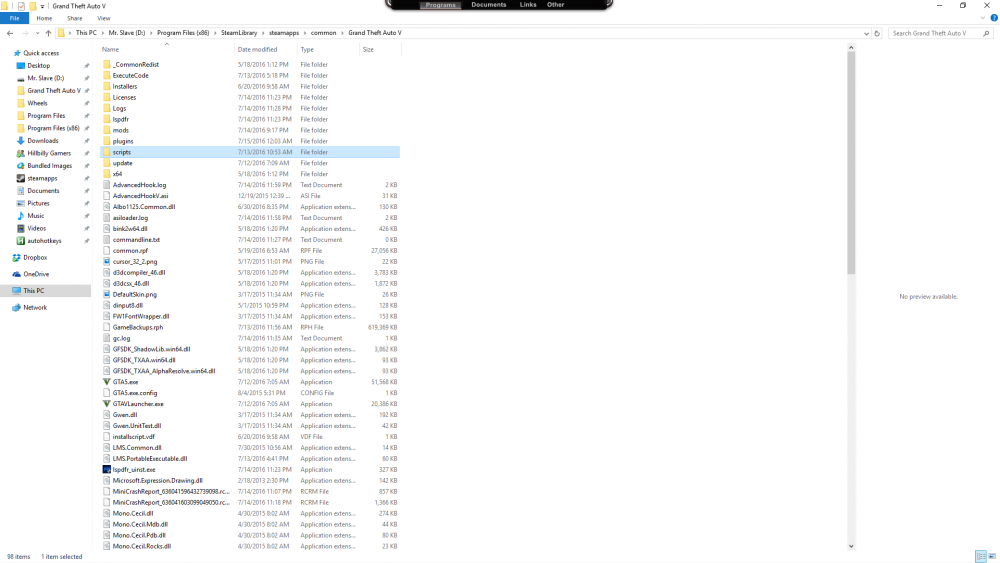Expand the ribbon with chevron arrow
Image resolution: width=1000 pixels, height=563 pixels.
point(982,18)
